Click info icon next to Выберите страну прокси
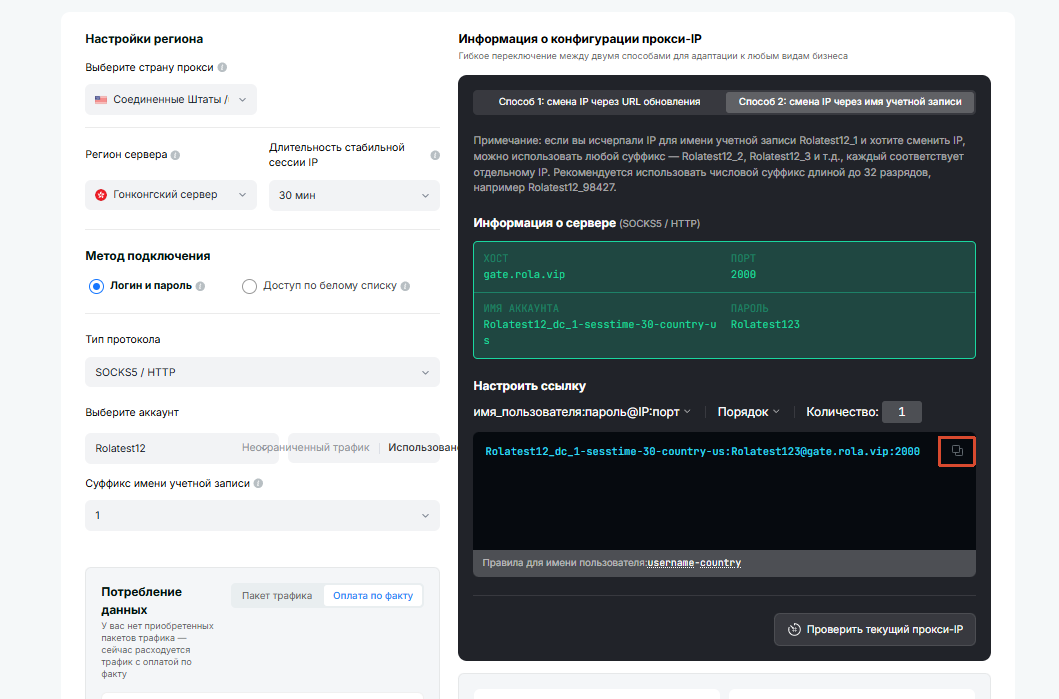Screen dimensions: 1059x699 coord(222,68)
